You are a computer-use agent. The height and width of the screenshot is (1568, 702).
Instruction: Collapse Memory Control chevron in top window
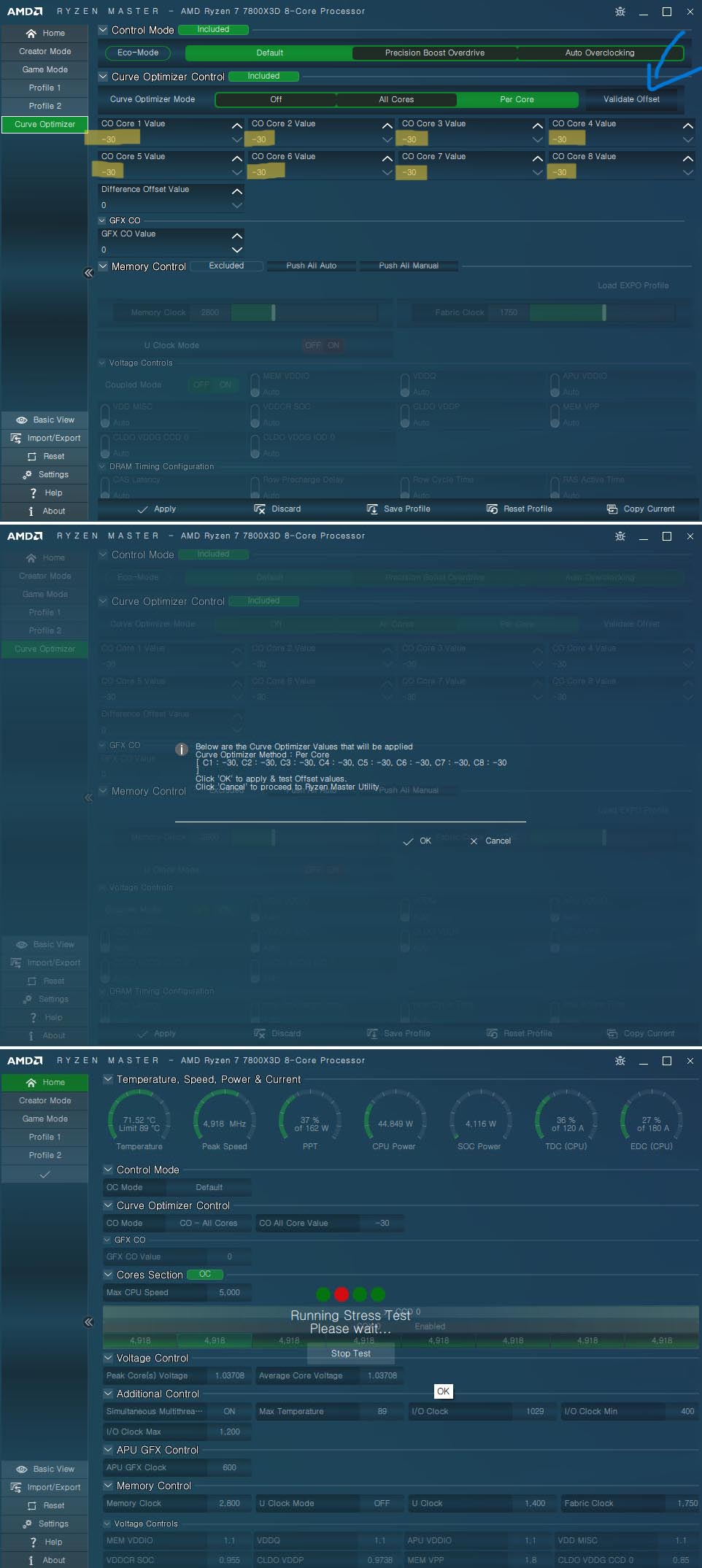103,266
